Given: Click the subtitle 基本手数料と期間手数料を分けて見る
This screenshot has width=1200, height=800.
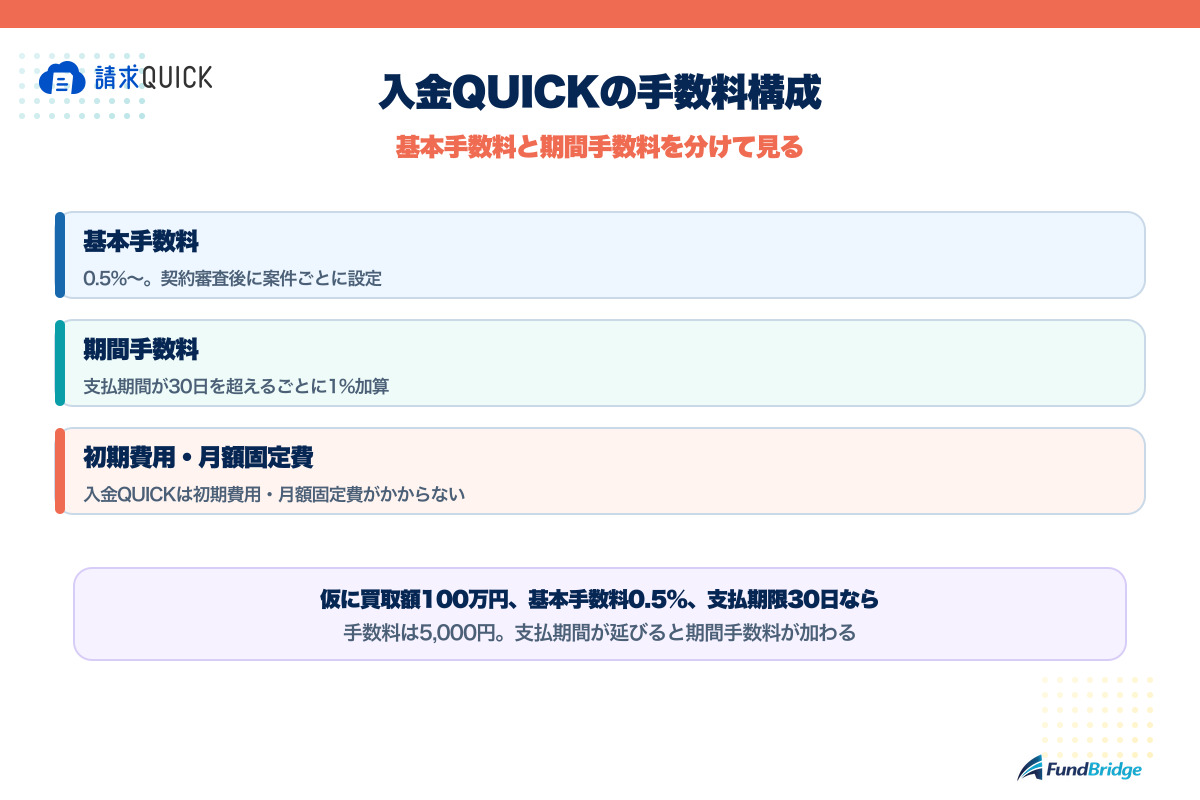Looking at the screenshot, I should (600, 148).
